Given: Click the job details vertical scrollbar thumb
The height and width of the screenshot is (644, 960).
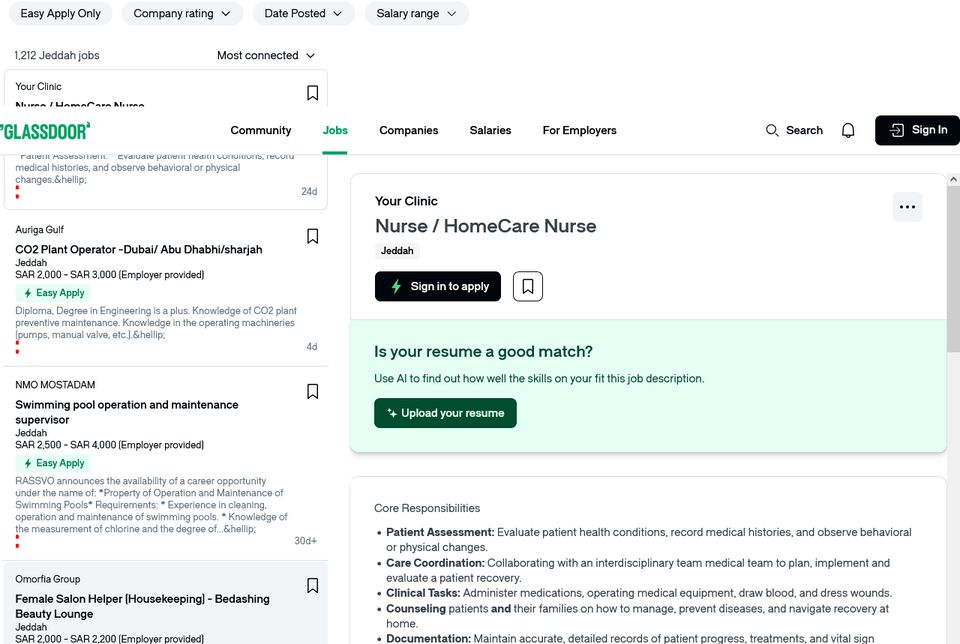Looking at the screenshot, I should (x=953, y=269).
